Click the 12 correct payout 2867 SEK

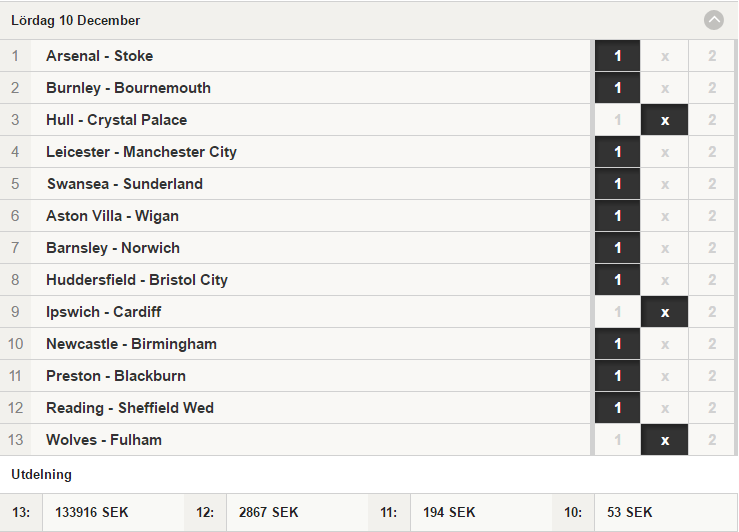click(269, 512)
